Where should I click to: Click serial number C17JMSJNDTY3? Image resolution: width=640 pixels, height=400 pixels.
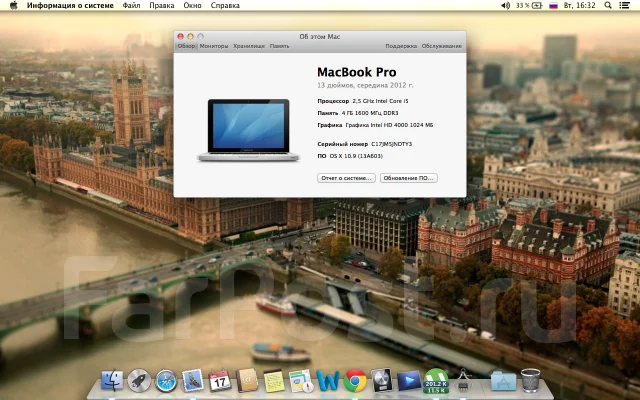tap(391, 144)
